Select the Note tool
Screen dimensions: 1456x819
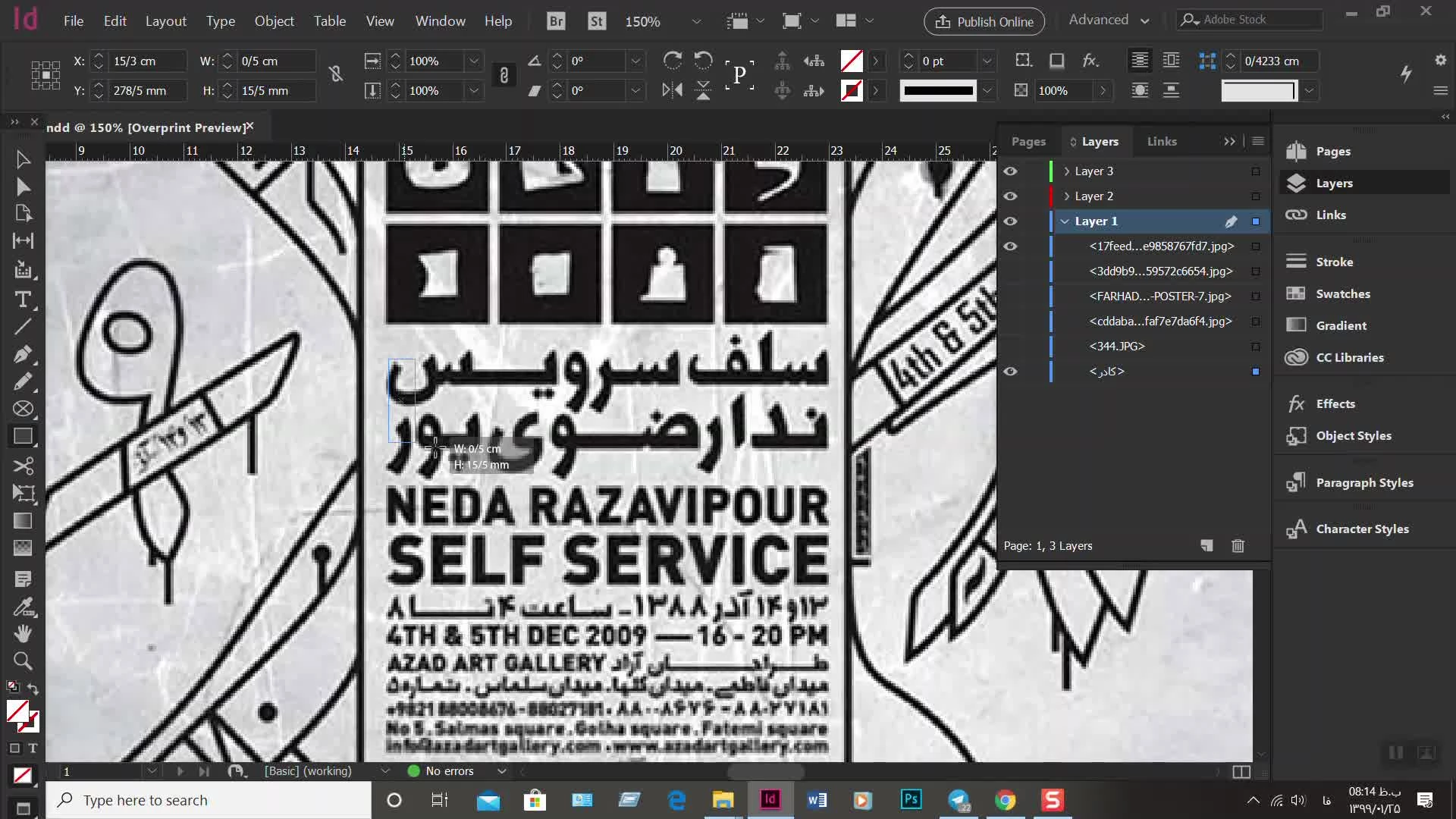(x=23, y=579)
